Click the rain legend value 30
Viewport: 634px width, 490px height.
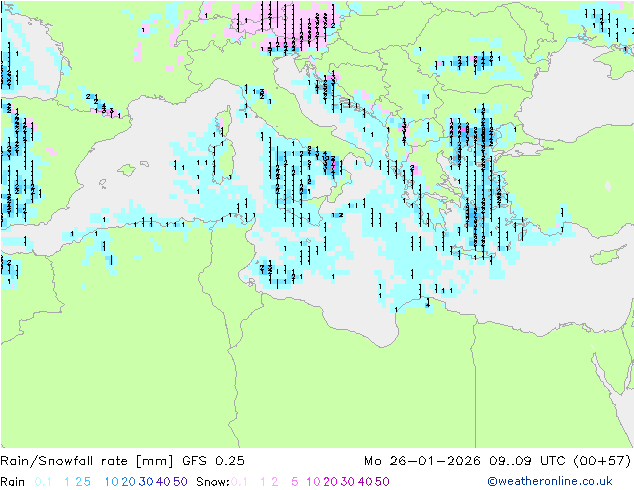pos(146,482)
